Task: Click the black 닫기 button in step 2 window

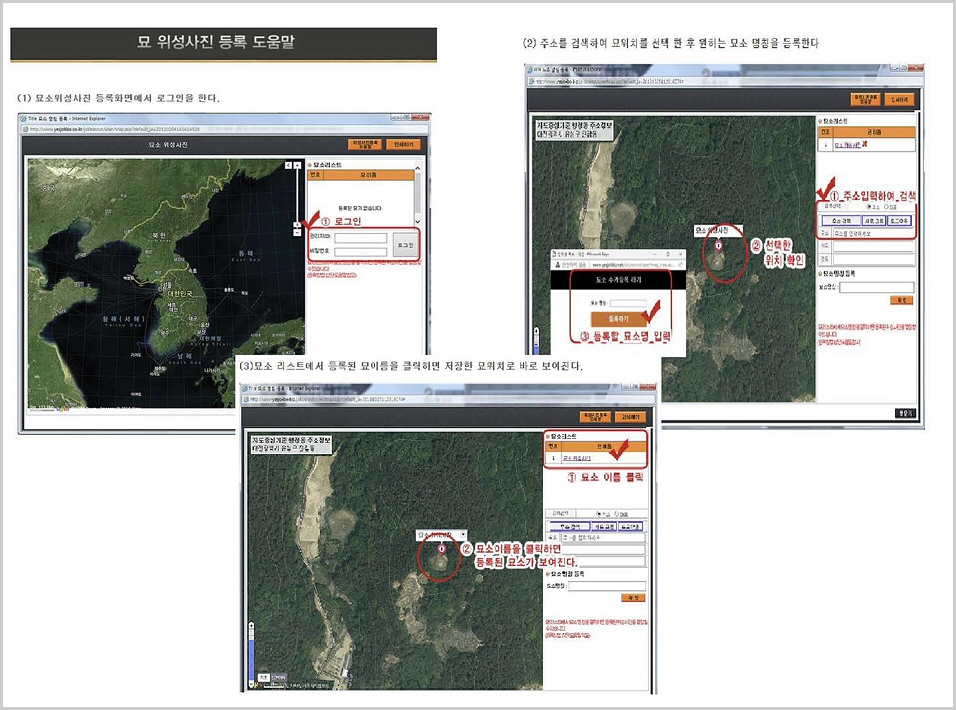Action: point(905,413)
